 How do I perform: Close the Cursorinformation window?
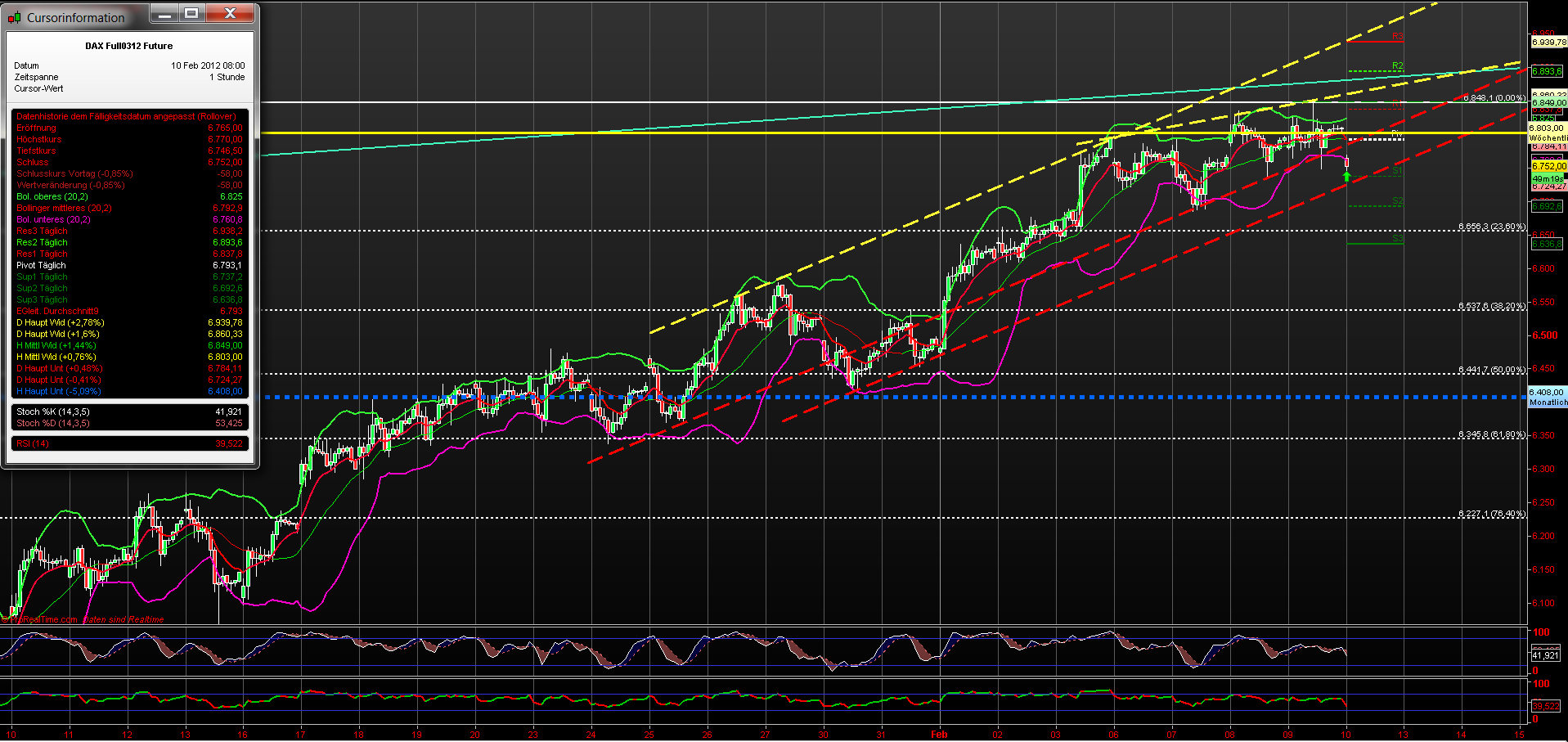coord(231,13)
